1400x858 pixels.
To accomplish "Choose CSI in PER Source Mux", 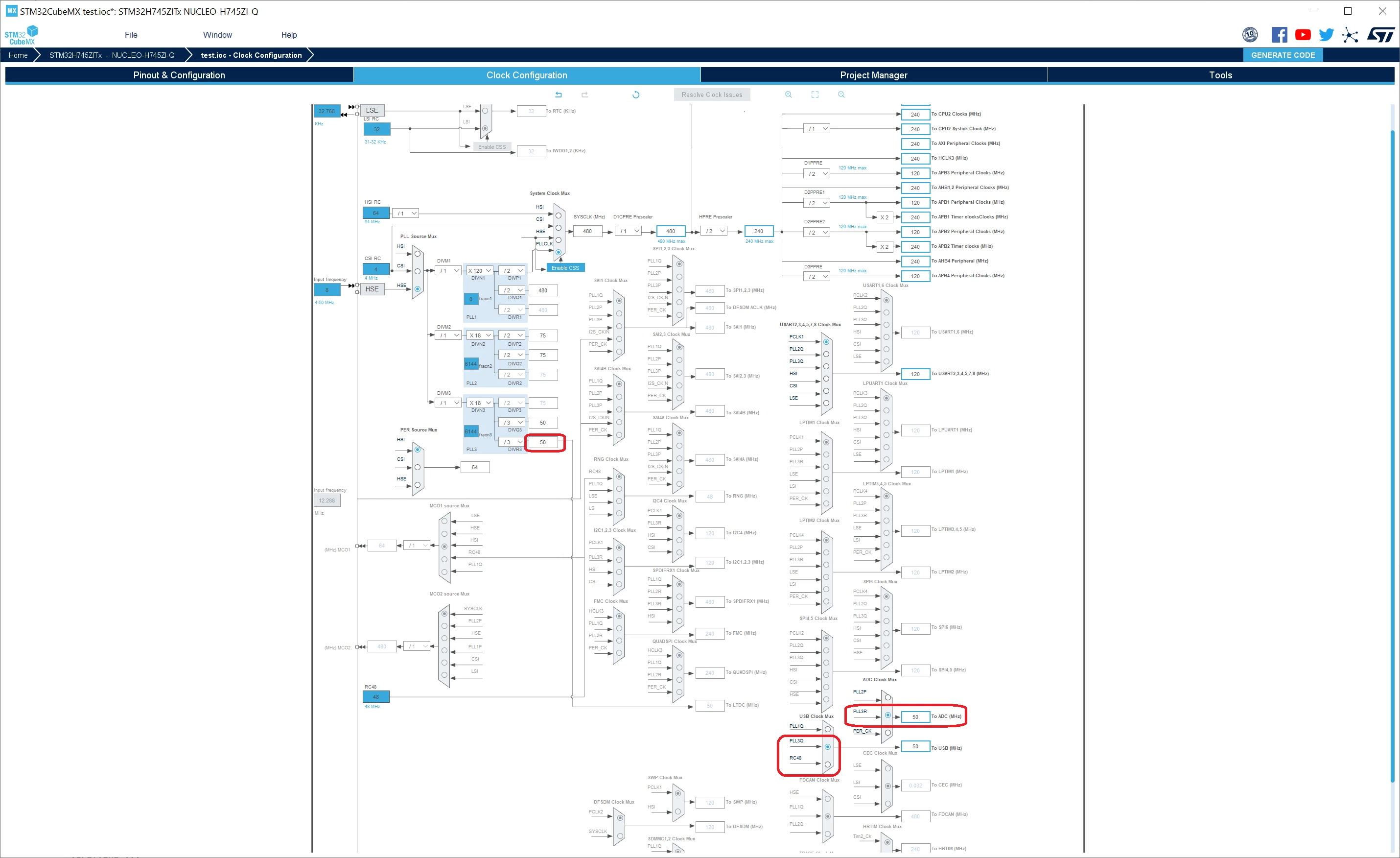I will (x=418, y=467).
